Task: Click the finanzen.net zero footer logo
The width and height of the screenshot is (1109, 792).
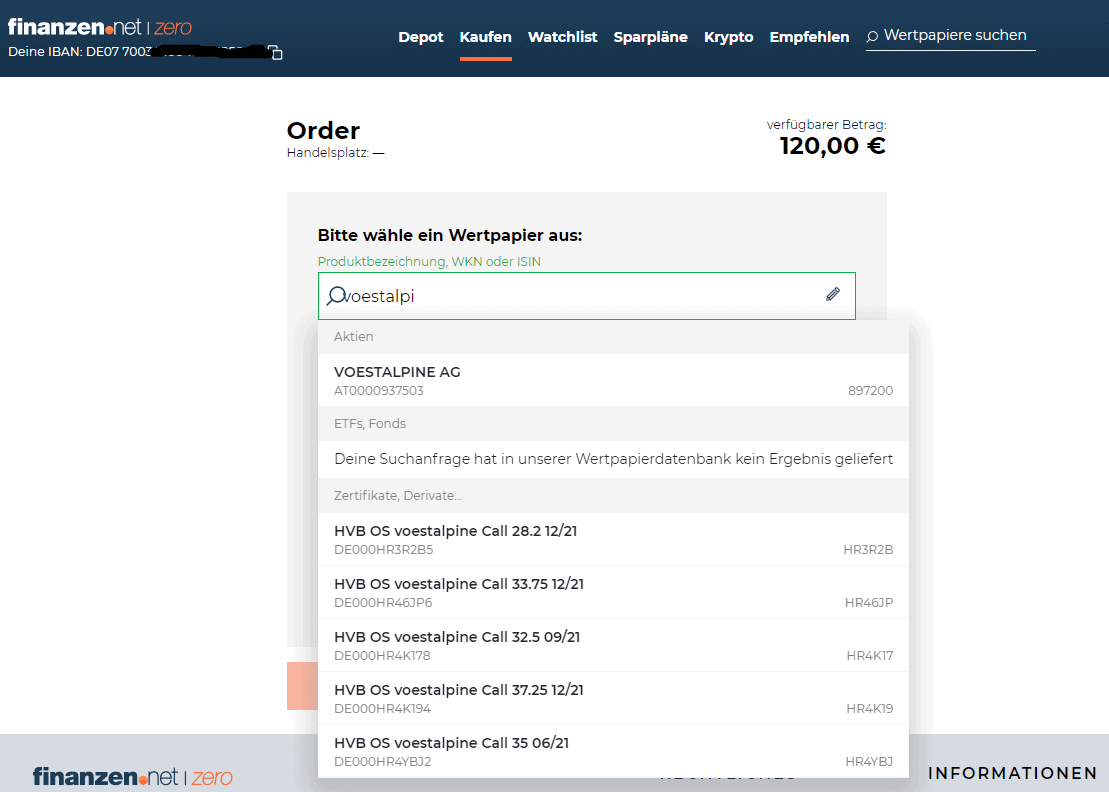Action: coord(132,776)
